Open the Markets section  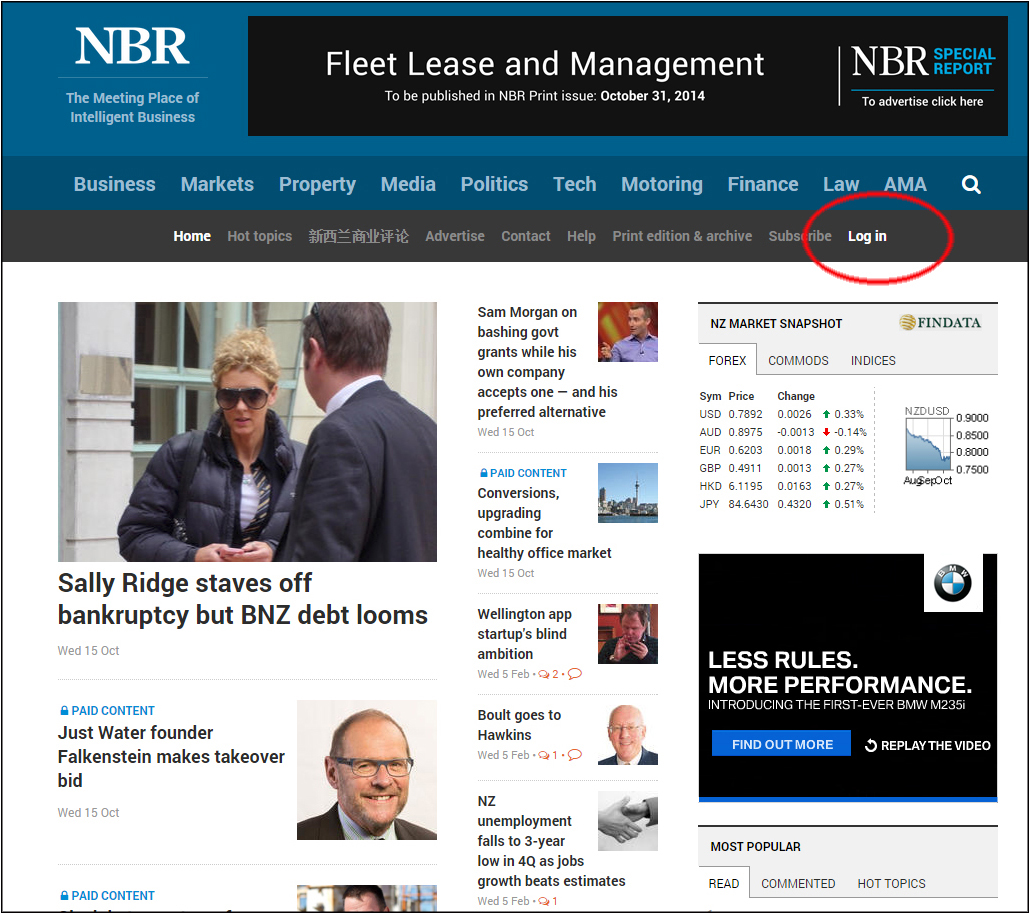[217, 185]
